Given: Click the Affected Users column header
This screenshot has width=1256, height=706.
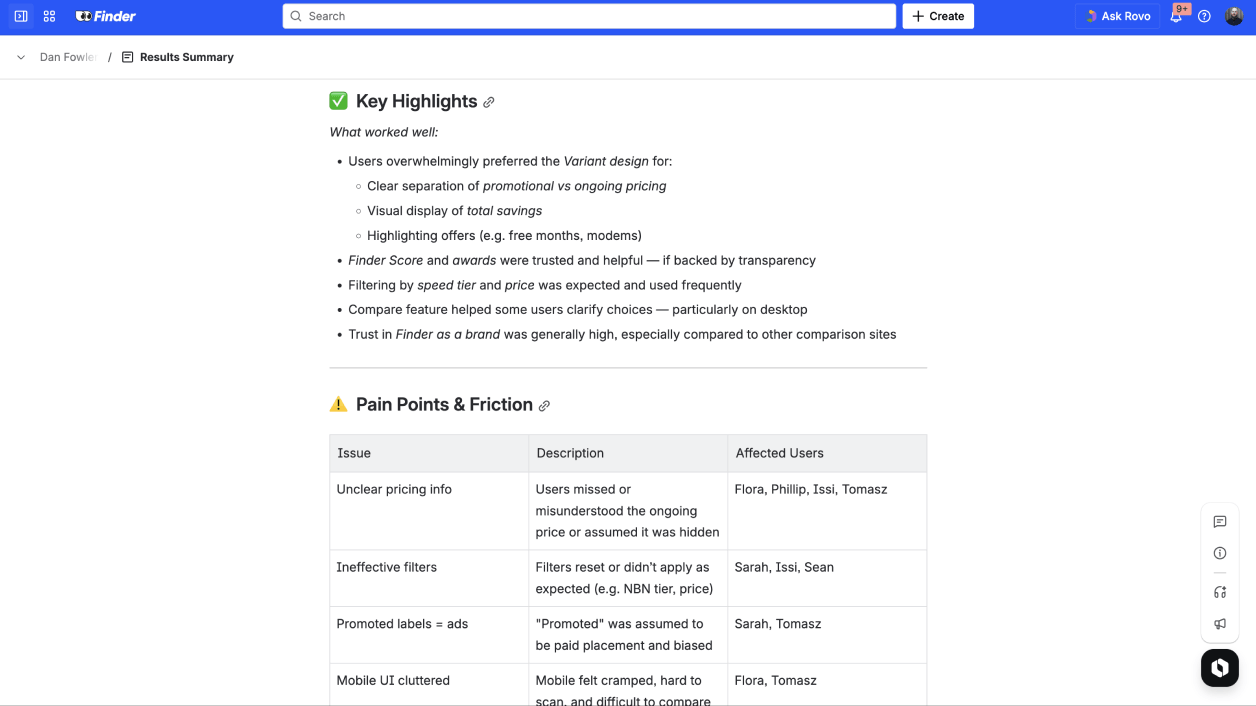Looking at the screenshot, I should (827, 453).
